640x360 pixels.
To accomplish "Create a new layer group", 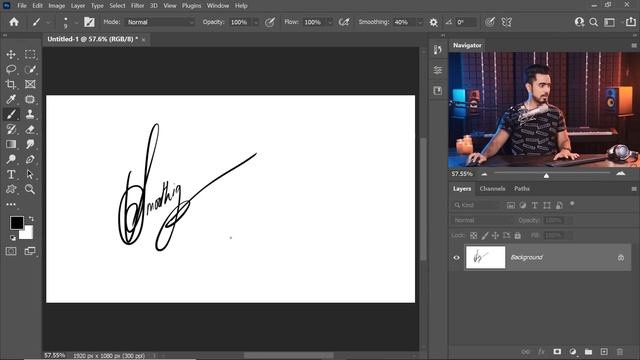I will click(x=588, y=351).
